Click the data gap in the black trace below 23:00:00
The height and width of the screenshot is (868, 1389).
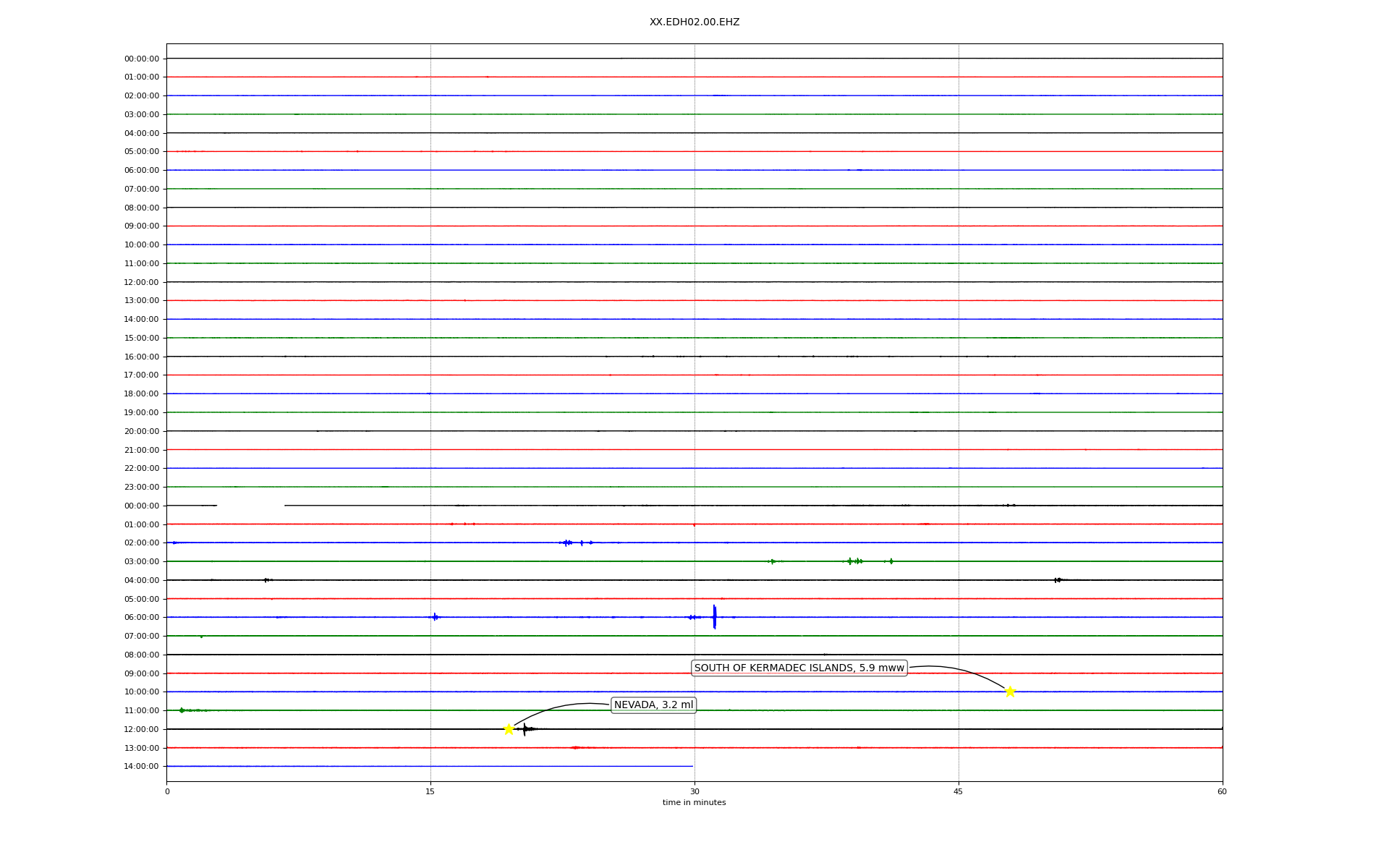pyautogui.click(x=250, y=506)
